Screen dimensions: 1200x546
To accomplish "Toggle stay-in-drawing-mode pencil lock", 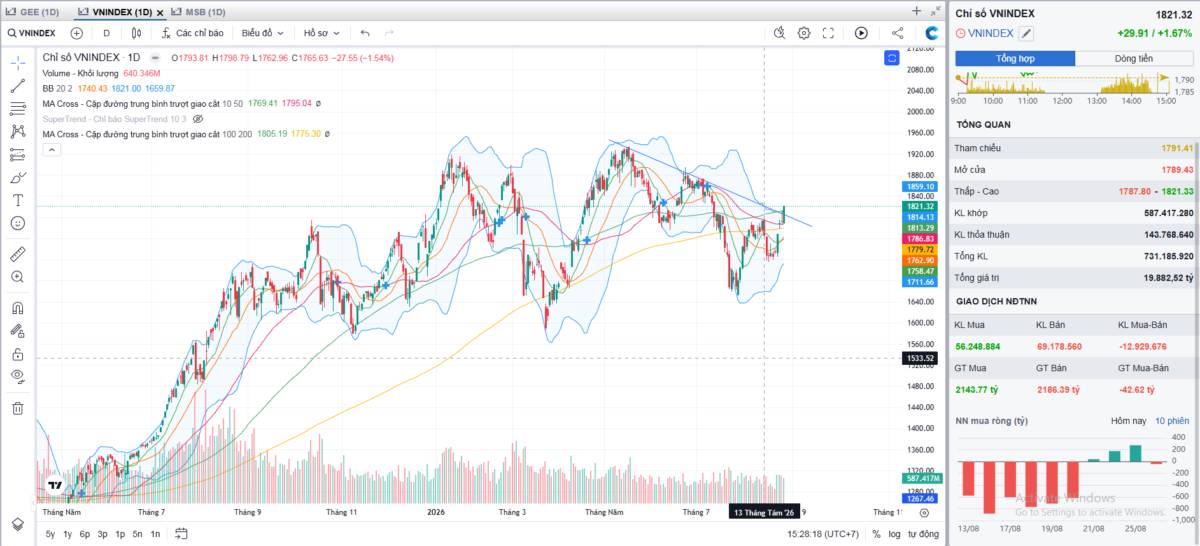I will (x=17, y=331).
